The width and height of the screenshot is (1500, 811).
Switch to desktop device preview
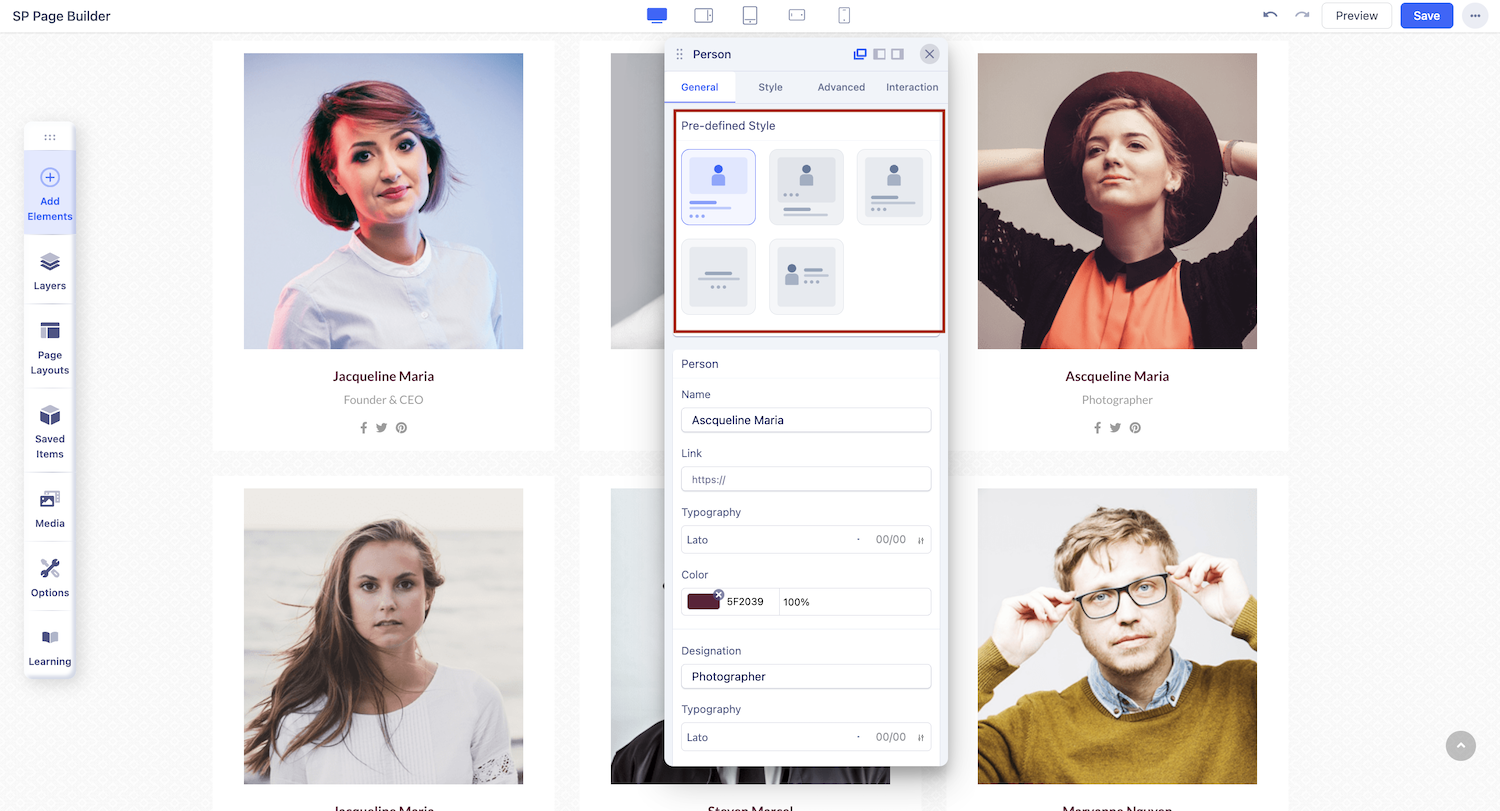657,15
